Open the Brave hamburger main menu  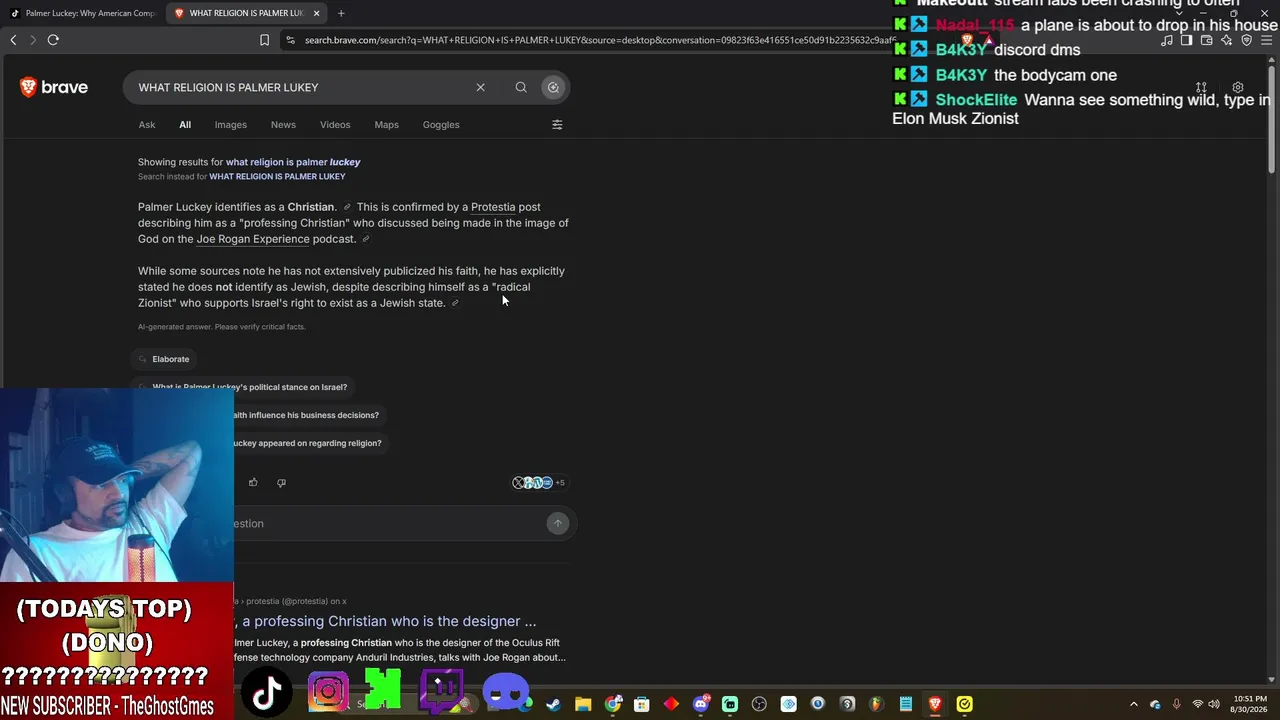(x=1267, y=40)
